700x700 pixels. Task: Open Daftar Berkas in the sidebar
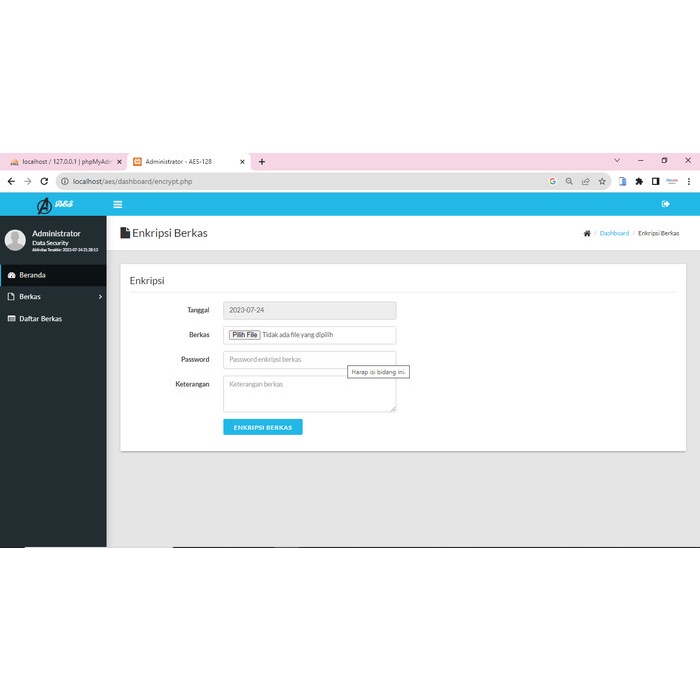(53, 319)
